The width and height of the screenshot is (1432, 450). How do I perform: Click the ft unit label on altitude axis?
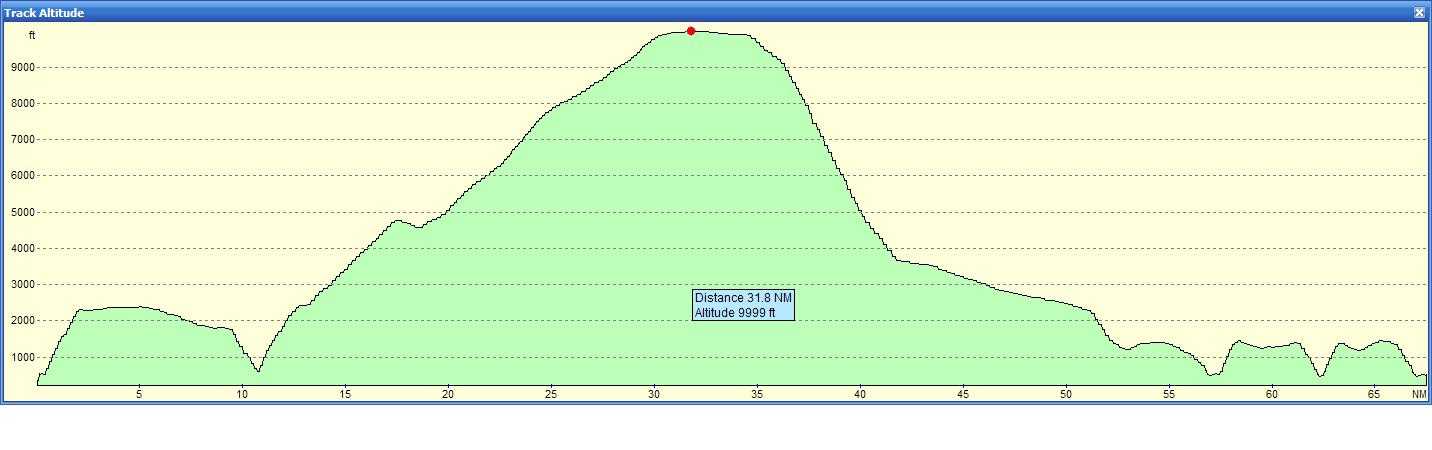(32, 36)
